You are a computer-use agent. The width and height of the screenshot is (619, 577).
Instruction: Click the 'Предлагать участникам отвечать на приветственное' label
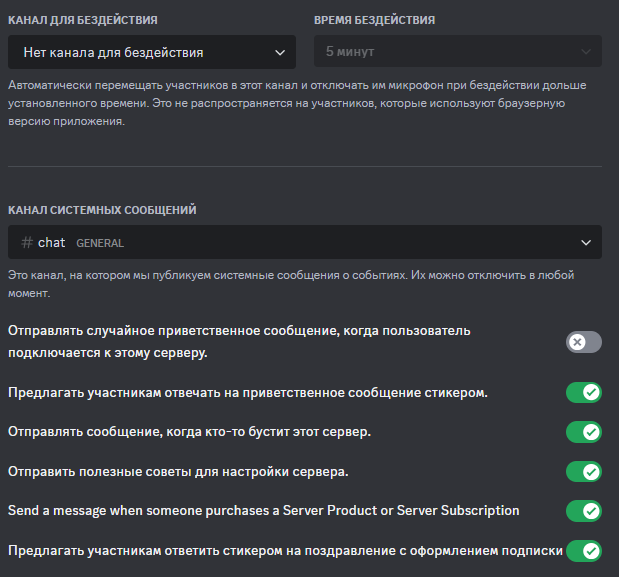(247, 392)
